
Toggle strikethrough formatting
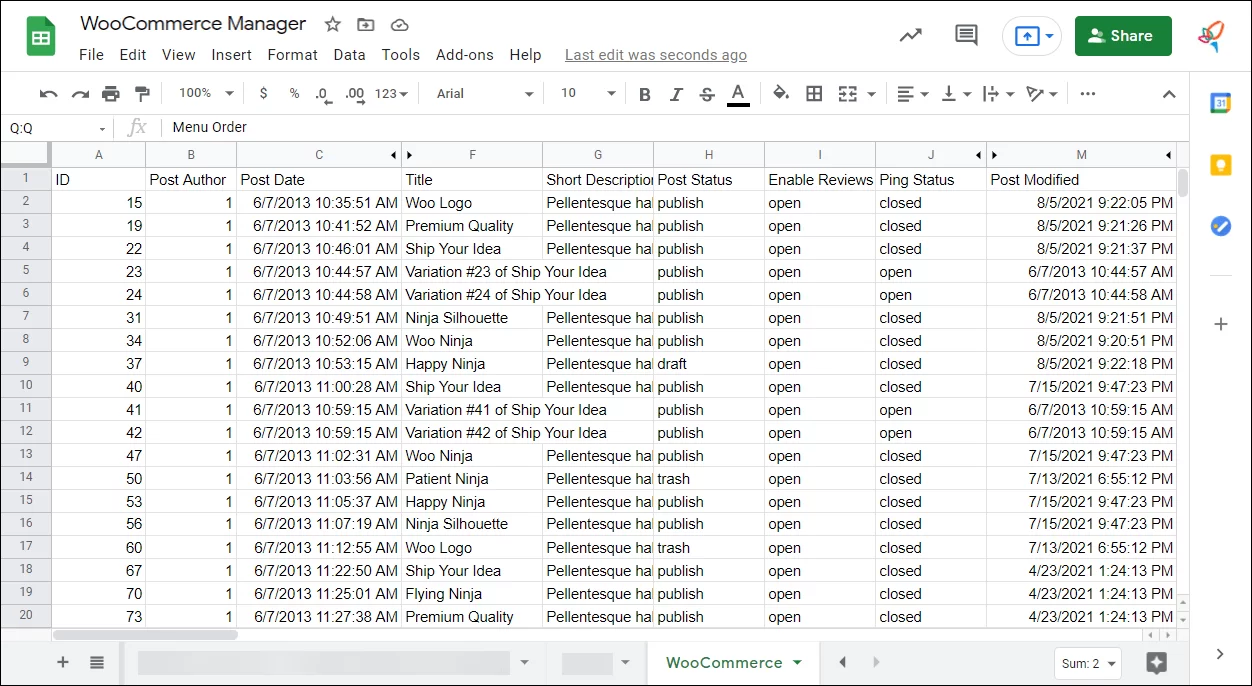tap(708, 93)
